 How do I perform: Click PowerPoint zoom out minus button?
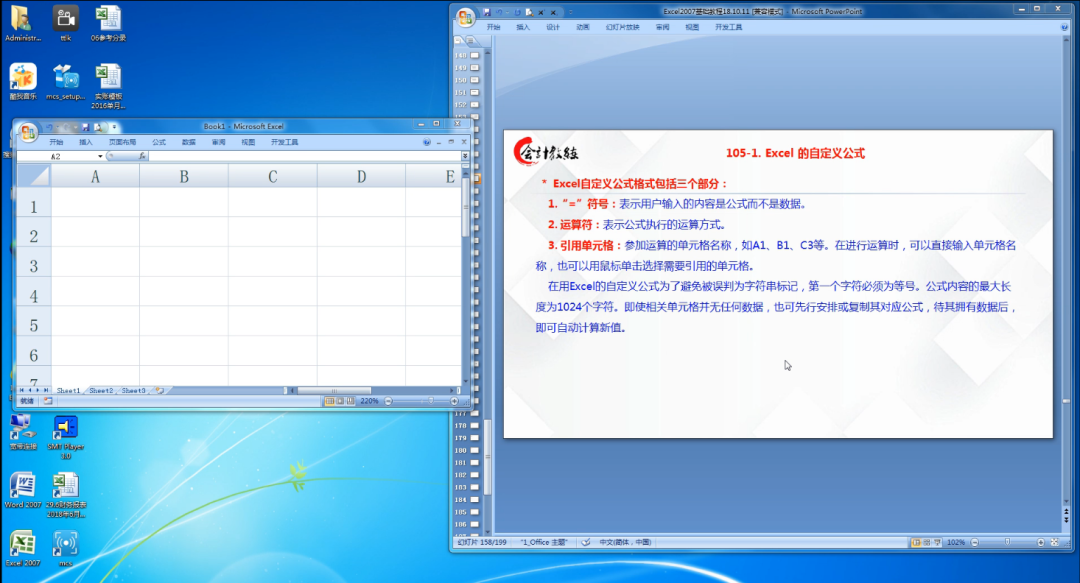click(975, 542)
